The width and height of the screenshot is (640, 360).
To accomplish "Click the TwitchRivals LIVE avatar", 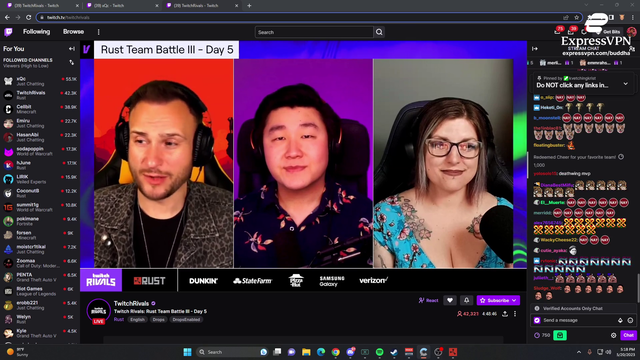I will coord(98,311).
